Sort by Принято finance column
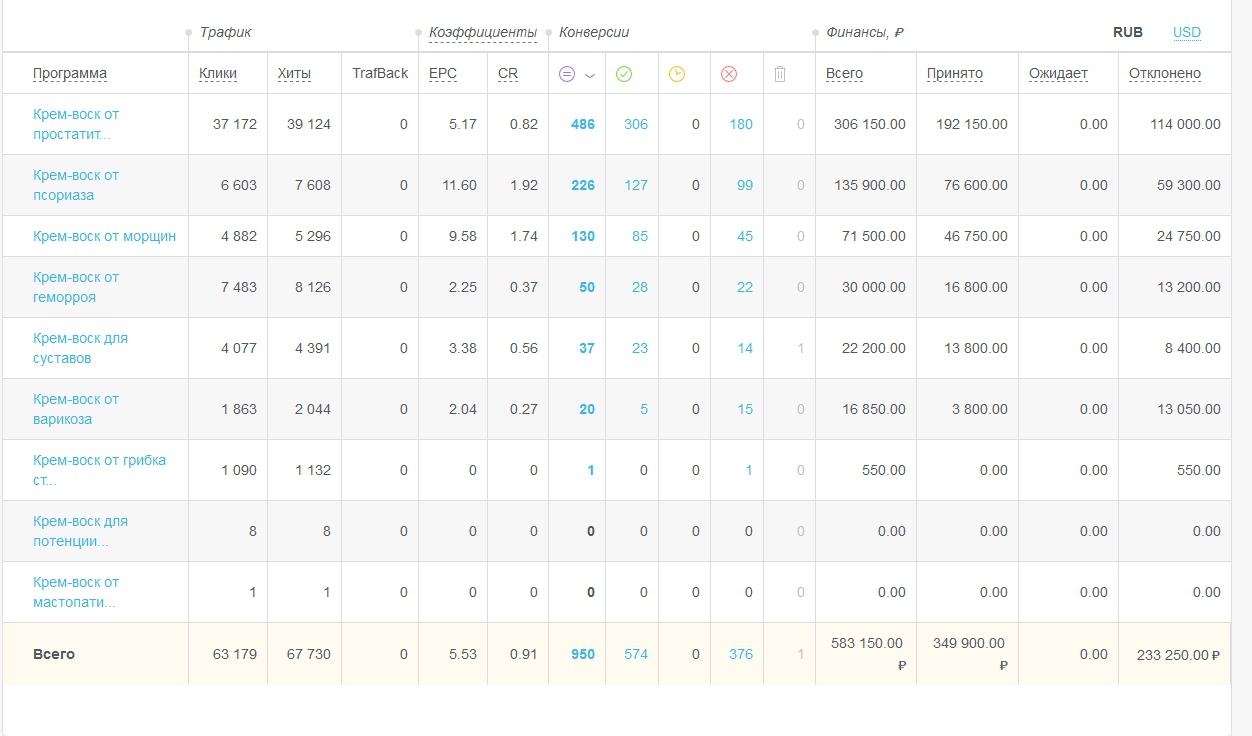This screenshot has height=736, width=1252. click(955, 73)
